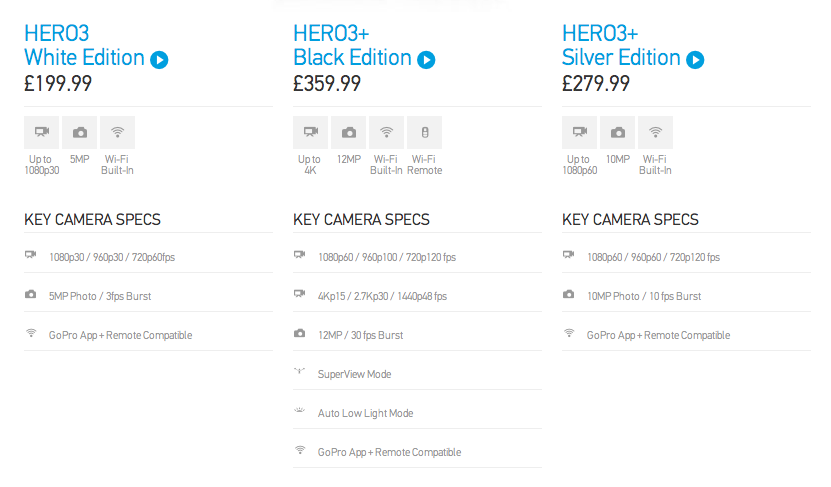Click the 4Kp15 / 2.7Kp30 spec row
Screen dimensions: 831x487
point(382,296)
